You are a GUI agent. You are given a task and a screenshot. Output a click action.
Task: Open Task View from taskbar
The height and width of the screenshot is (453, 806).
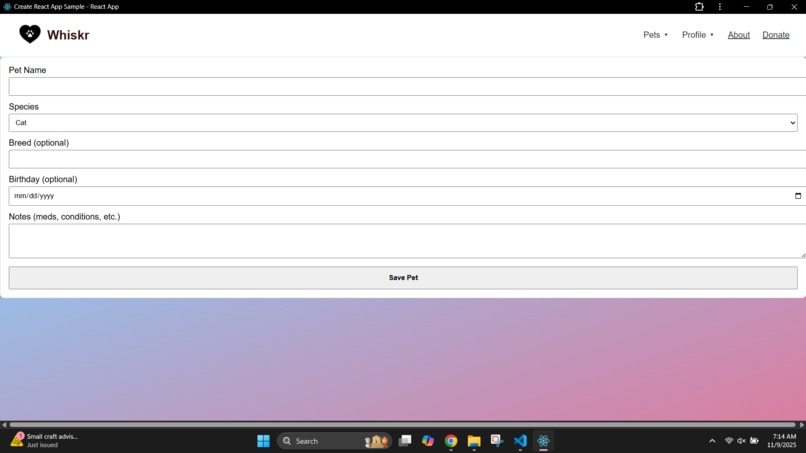(x=405, y=441)
